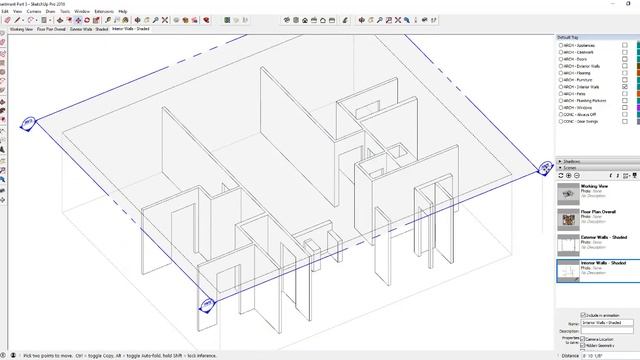This screenshot has height=360, width=640.
Task: Toggle visibility of ARCH - Appliances layer
Action: (x=624, y=45)
